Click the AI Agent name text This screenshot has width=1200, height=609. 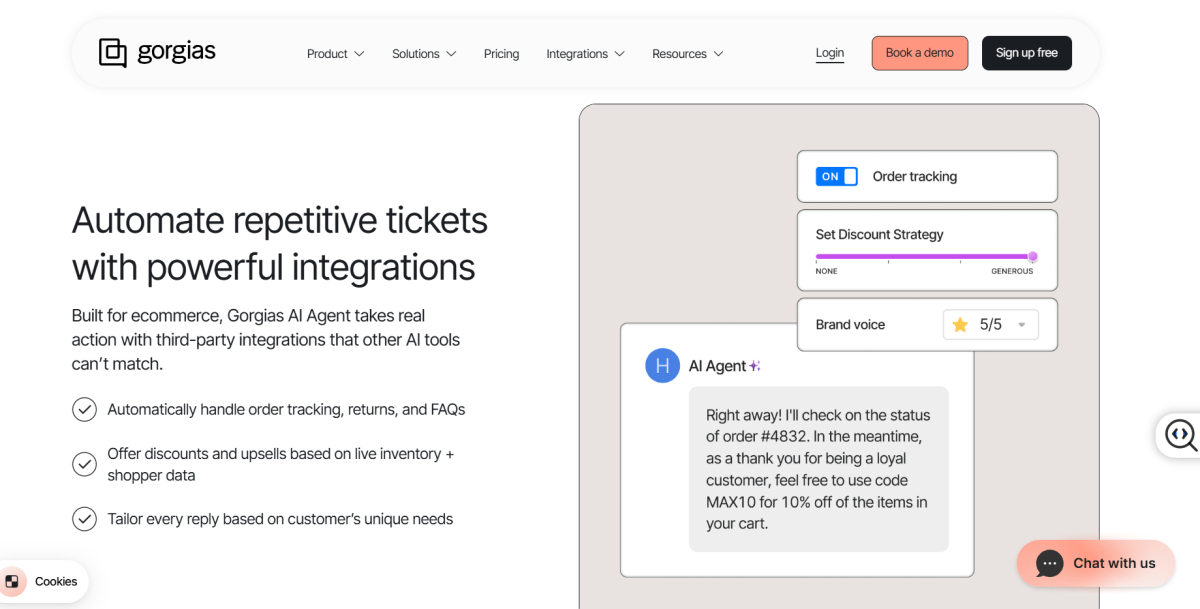717,366
